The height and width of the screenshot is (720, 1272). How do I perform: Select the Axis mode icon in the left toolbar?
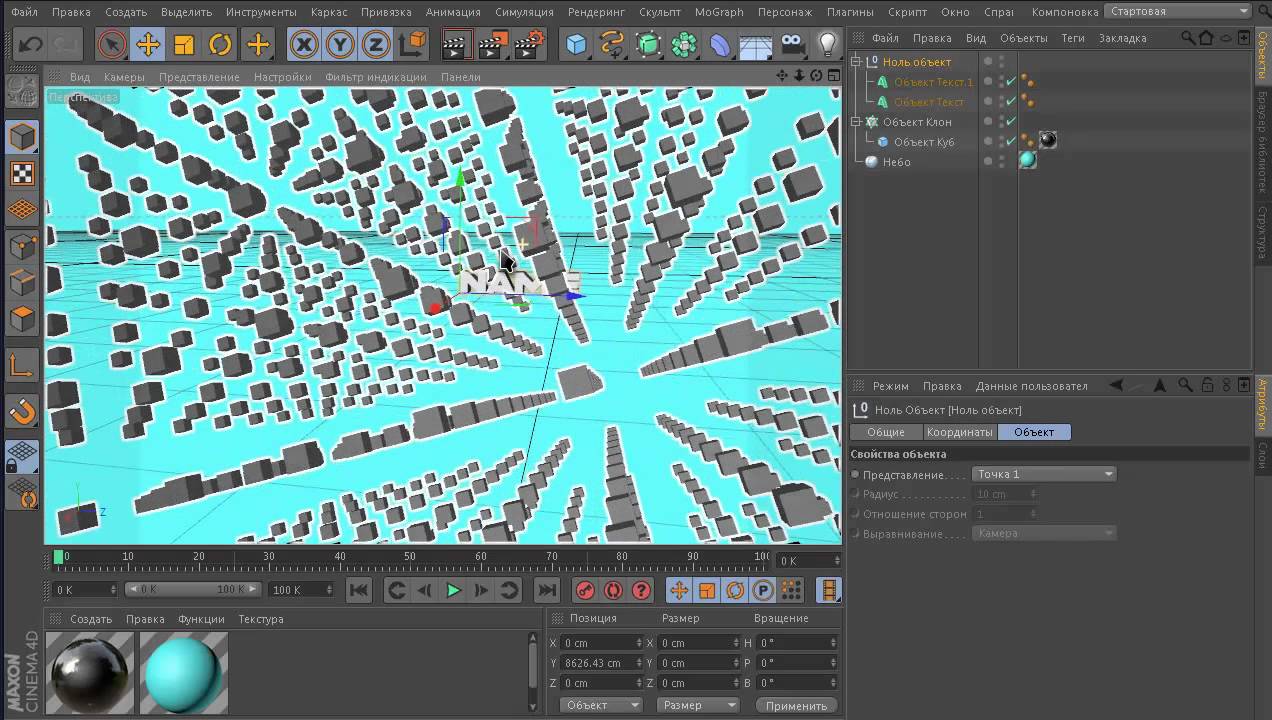pos(22,365)
